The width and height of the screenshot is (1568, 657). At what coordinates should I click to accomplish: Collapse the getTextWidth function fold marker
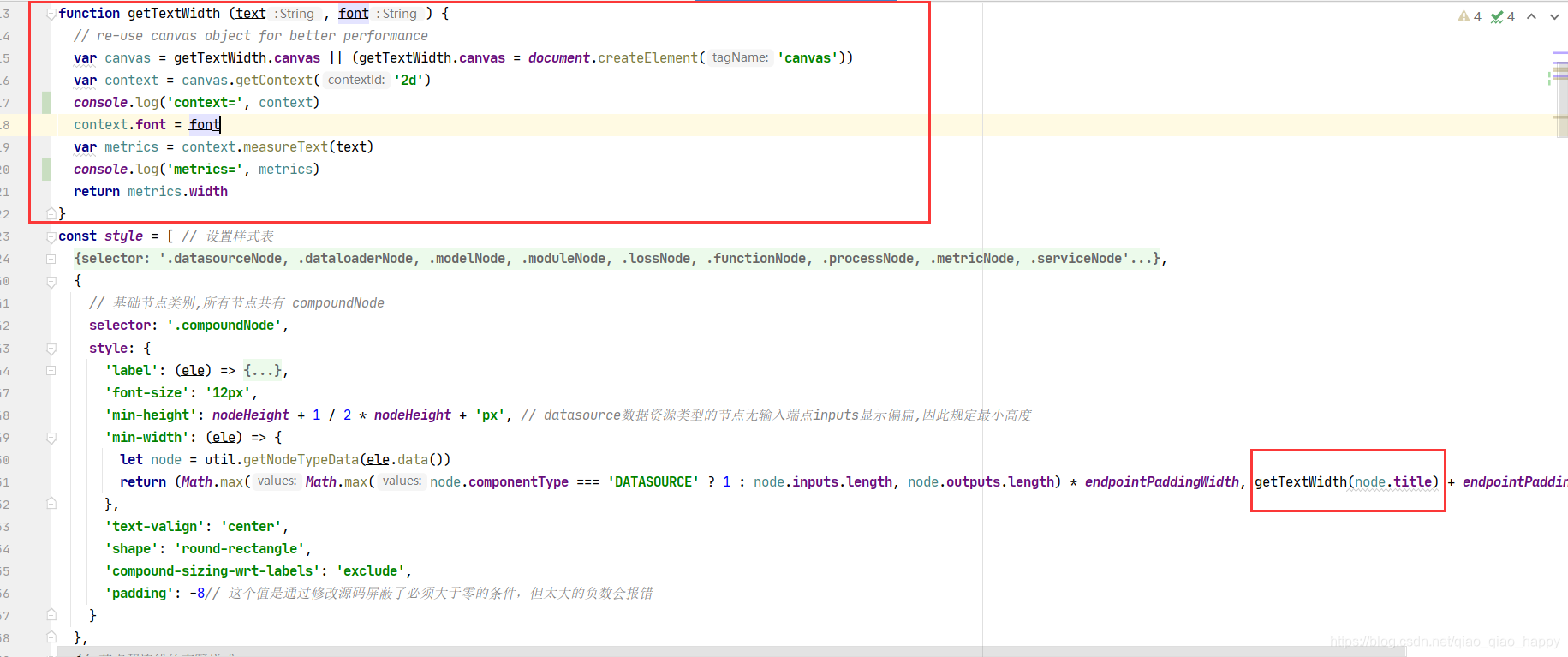(x=51, y=14)
